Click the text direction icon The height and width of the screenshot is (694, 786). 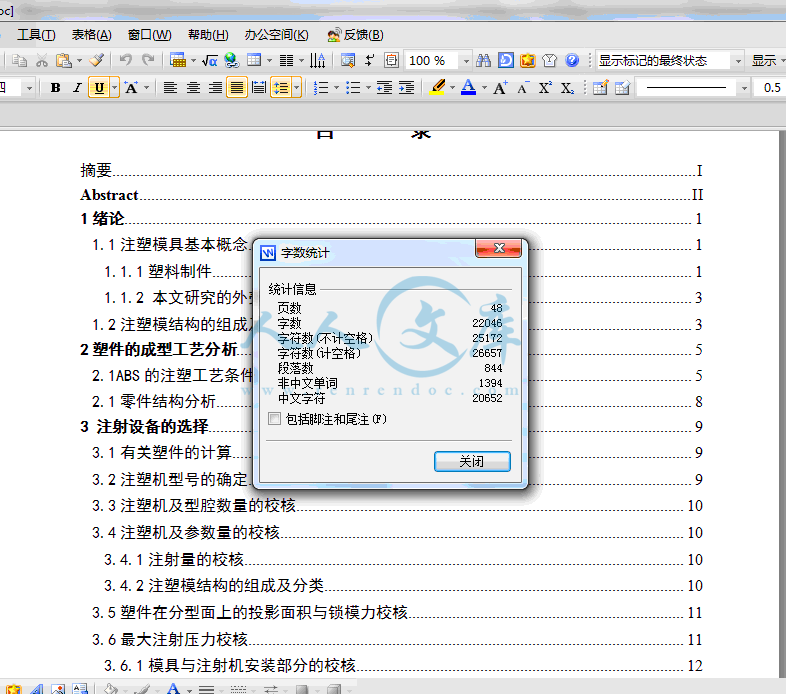[318, 61]
